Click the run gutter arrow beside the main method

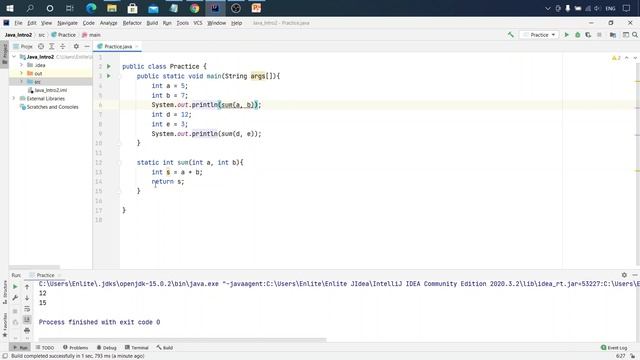(109, 76)
